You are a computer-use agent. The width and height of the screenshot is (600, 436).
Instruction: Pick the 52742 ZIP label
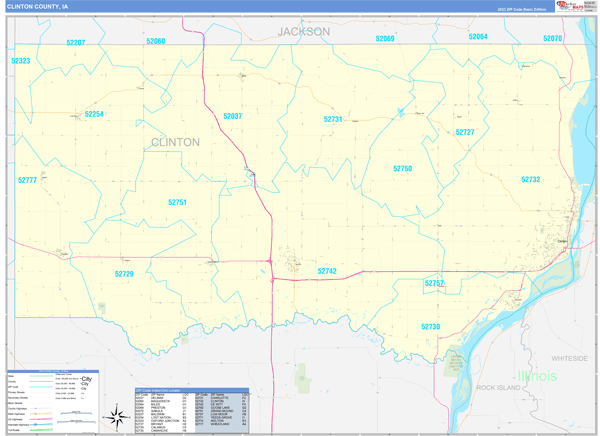tap(327, 271)
